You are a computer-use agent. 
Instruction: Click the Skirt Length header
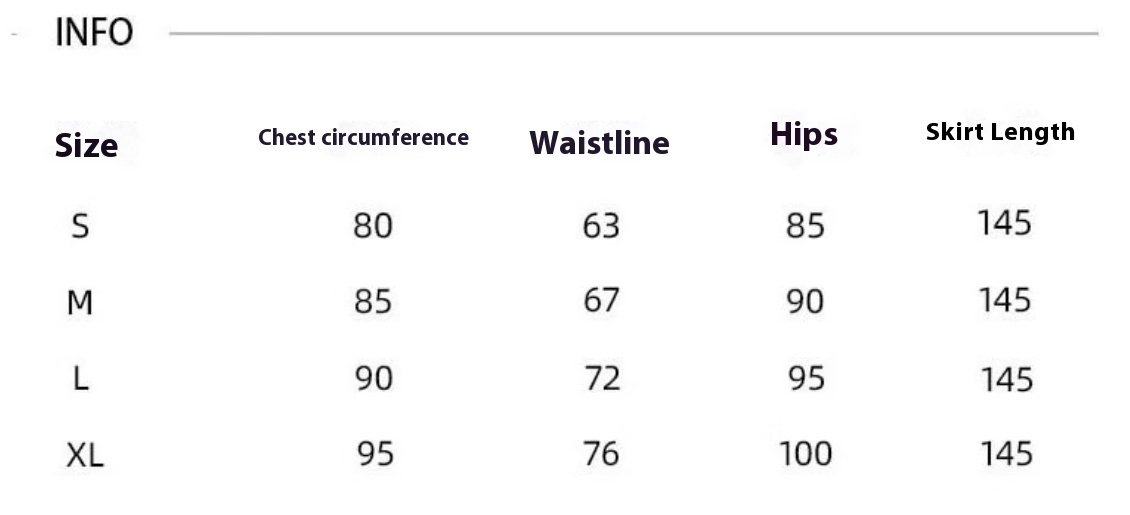(1000, 132)
